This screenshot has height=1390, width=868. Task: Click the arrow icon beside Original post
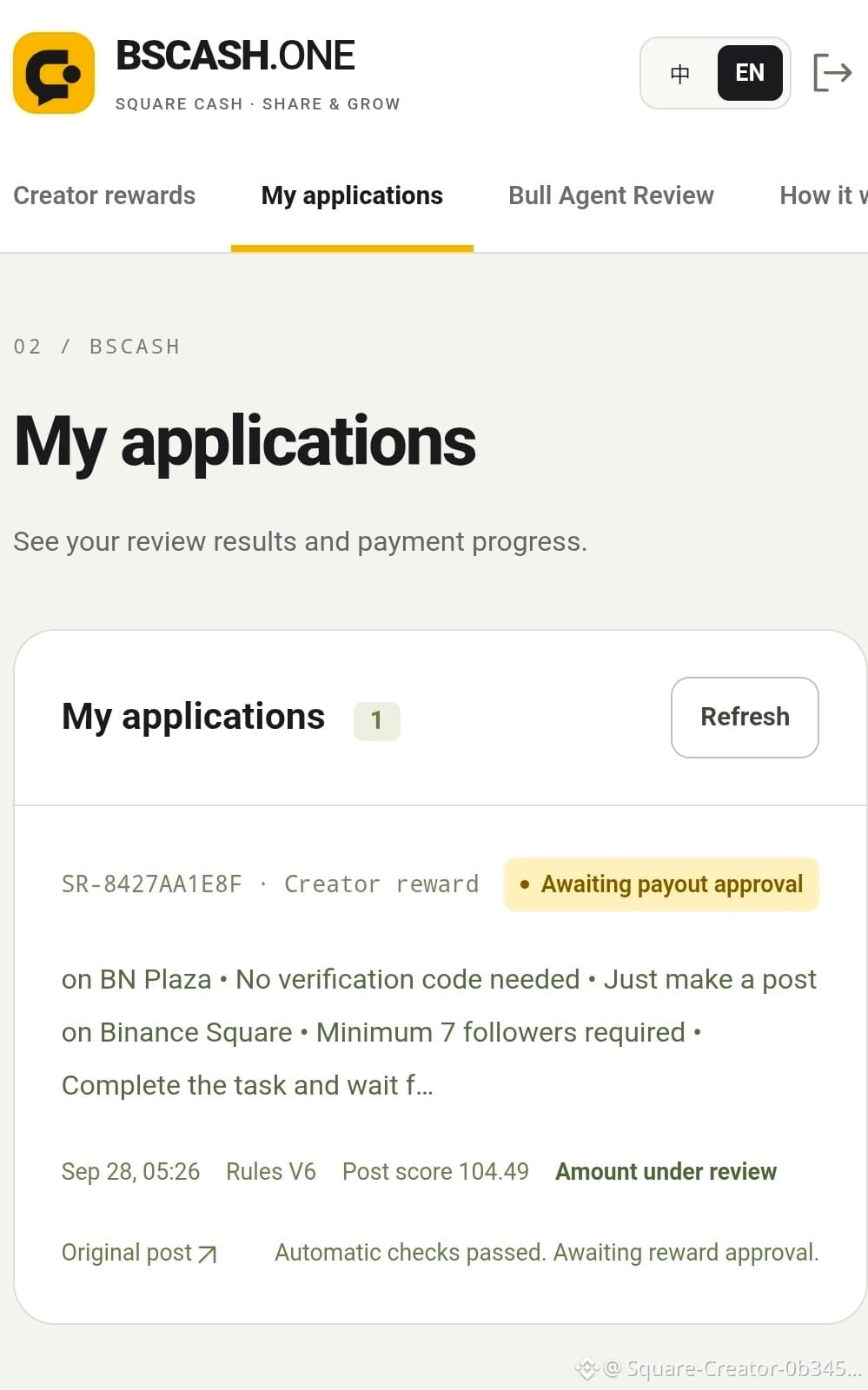207,1254
